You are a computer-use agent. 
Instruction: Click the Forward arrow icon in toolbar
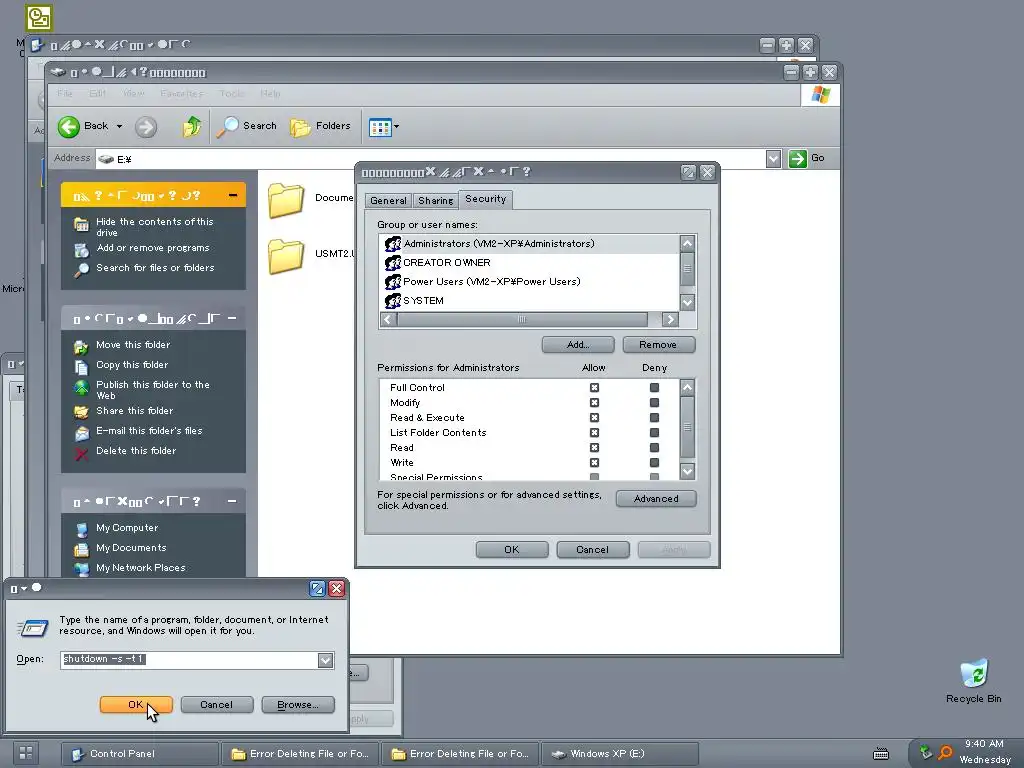coord(146,127)
